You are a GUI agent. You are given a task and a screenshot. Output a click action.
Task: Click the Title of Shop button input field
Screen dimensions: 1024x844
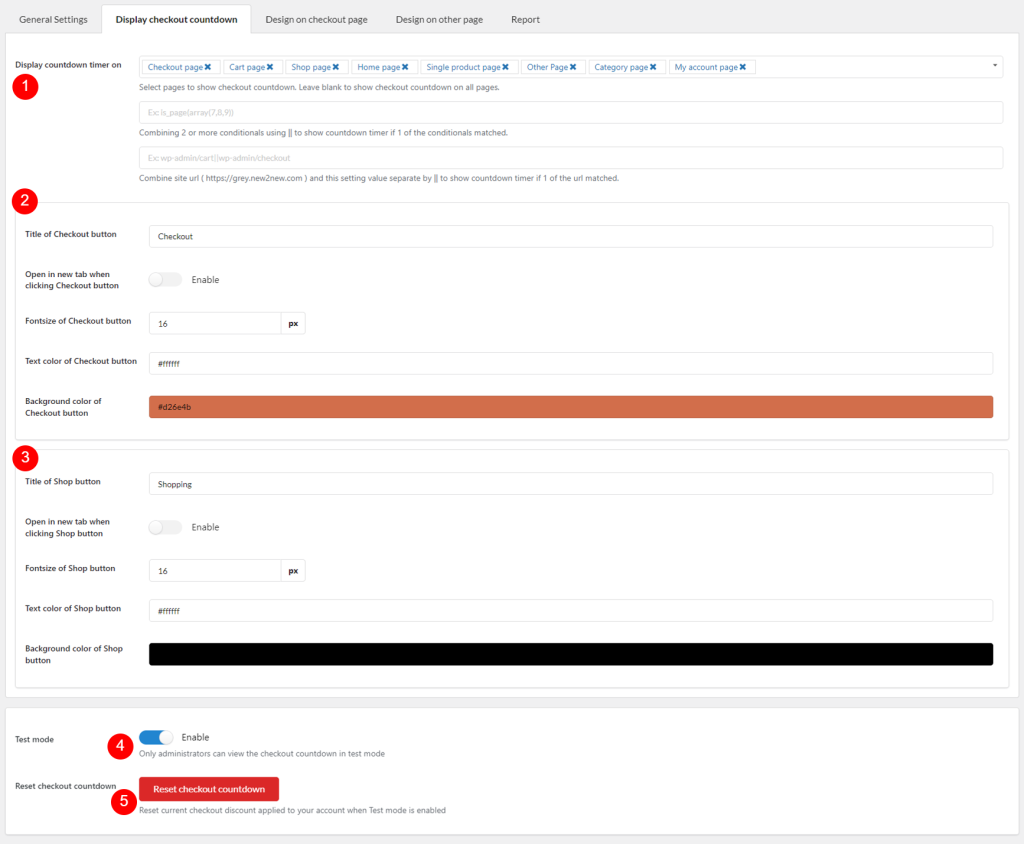570,483
